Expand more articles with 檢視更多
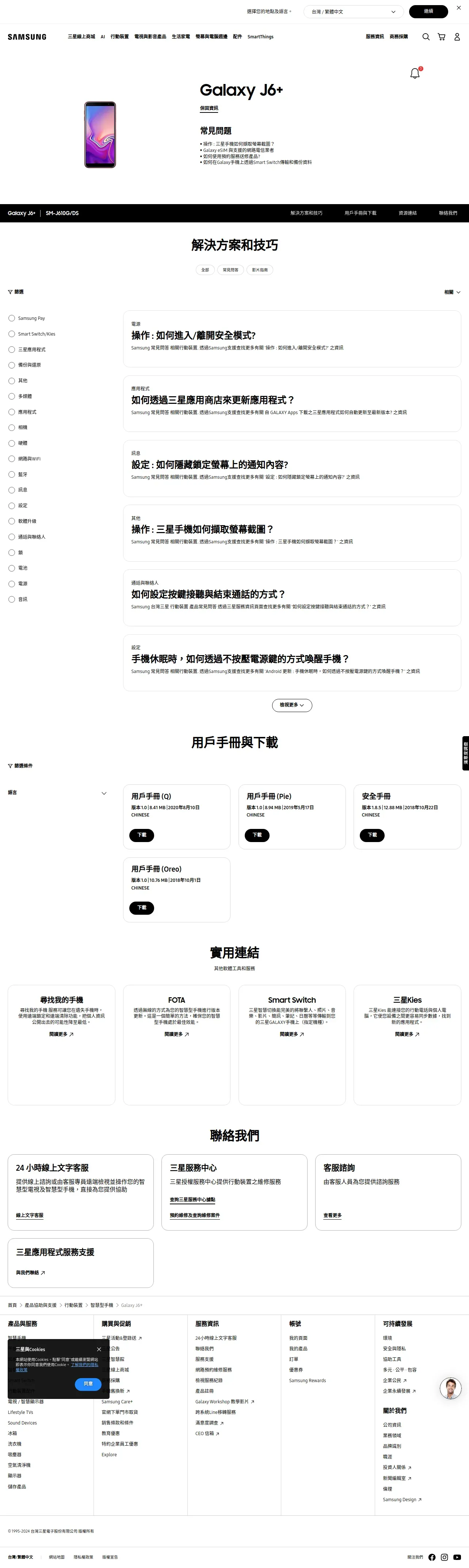This screenshot has height=1568, width=469. click(292, 705)
